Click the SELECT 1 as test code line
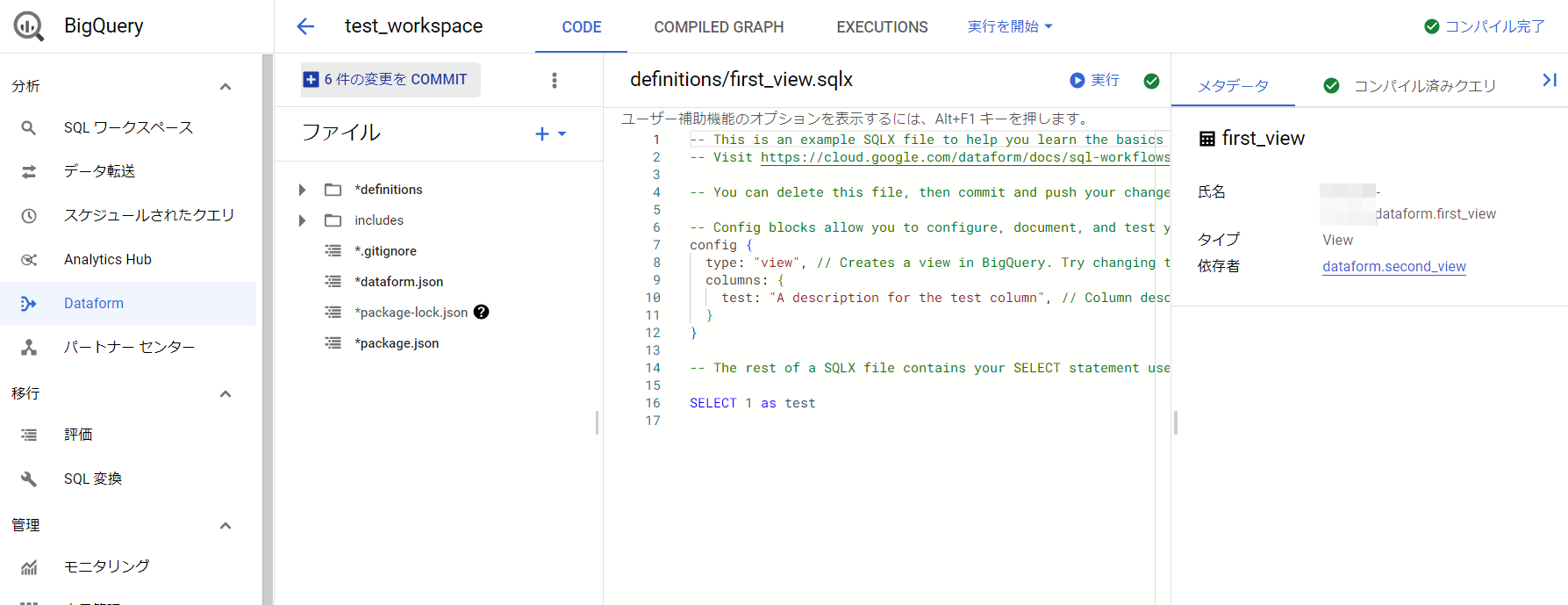Viewport: 1568px width, 605px height. pos(753,403)
